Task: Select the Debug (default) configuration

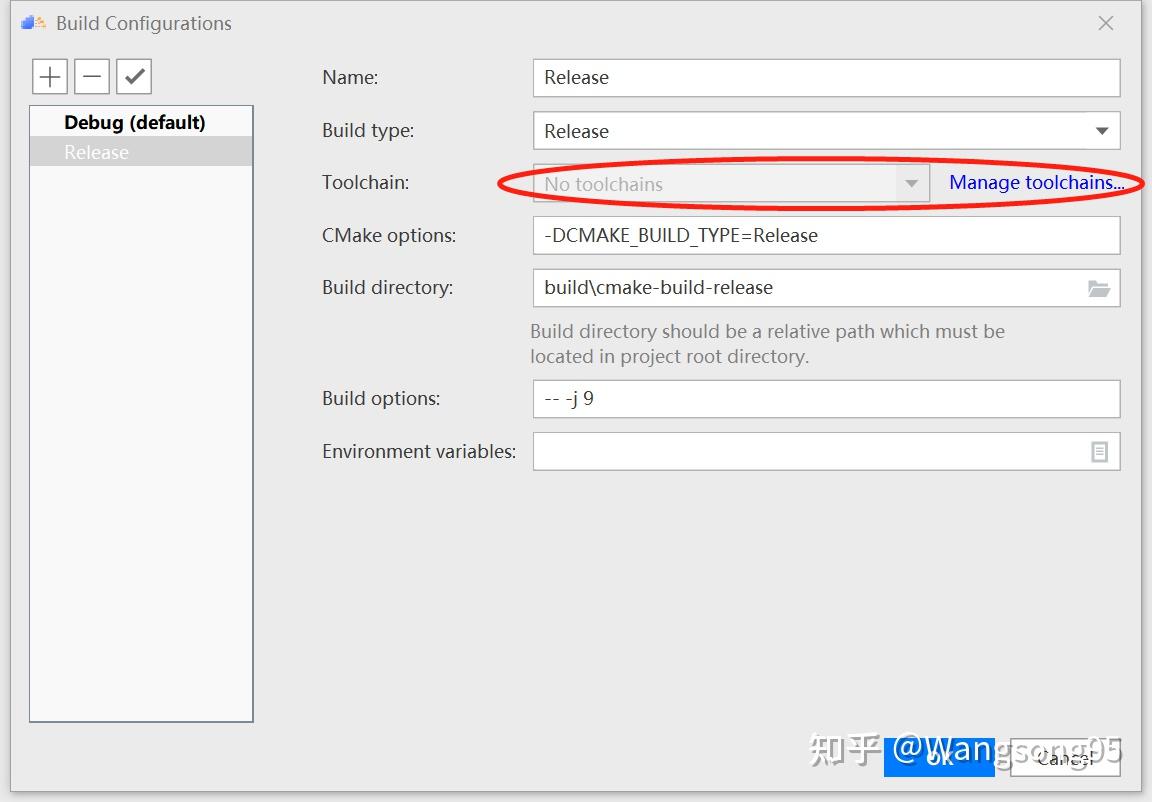Action: [141, 122]
